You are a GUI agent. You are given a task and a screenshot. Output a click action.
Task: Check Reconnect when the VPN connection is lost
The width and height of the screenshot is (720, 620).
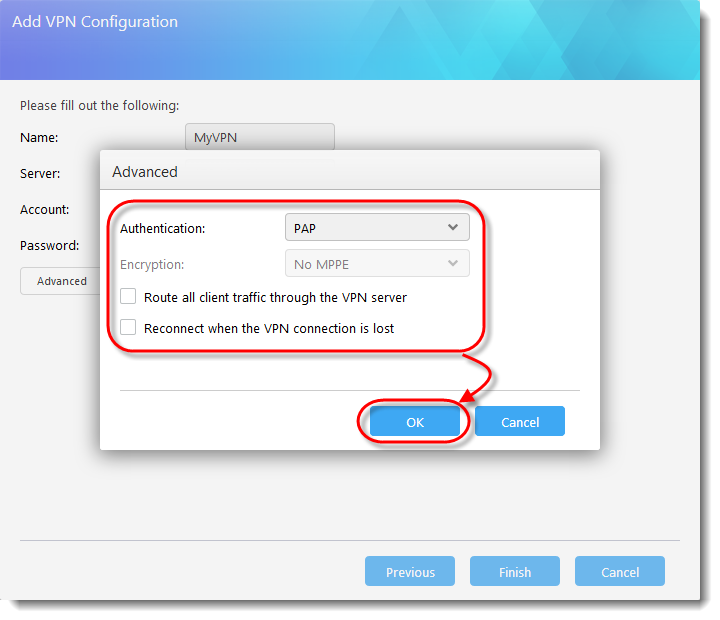click(128, 327)
